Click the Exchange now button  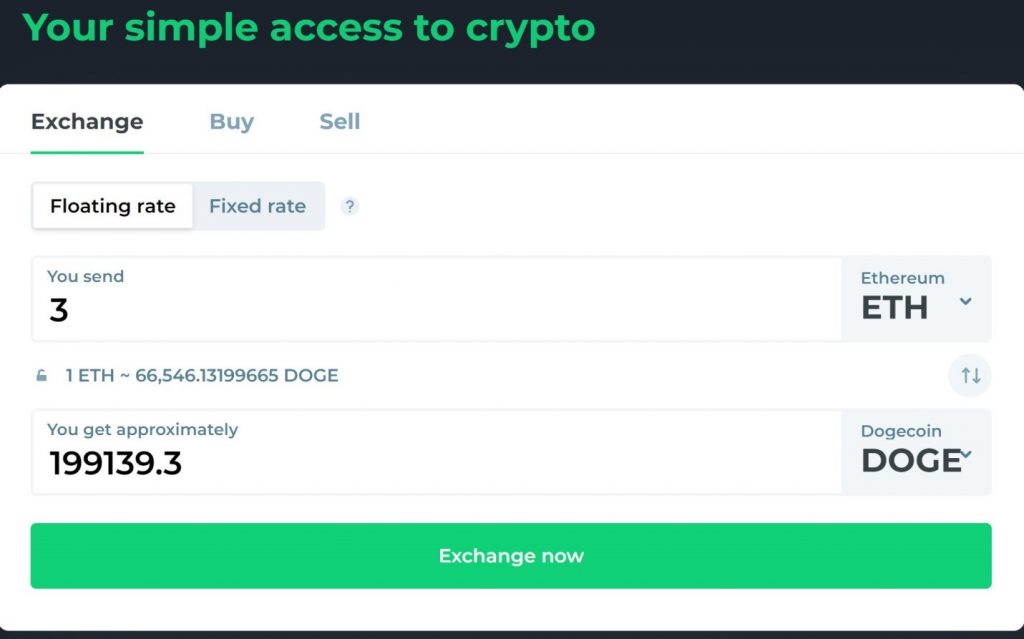click(x=511, y=555)
